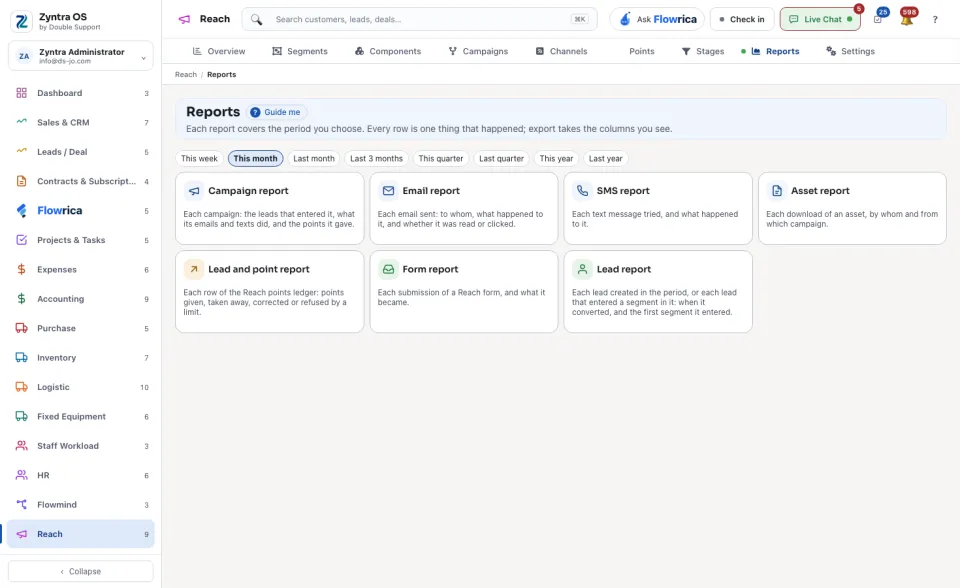Open the Components tab
Screen dimensions: 960x588
[x=388, y=51]
